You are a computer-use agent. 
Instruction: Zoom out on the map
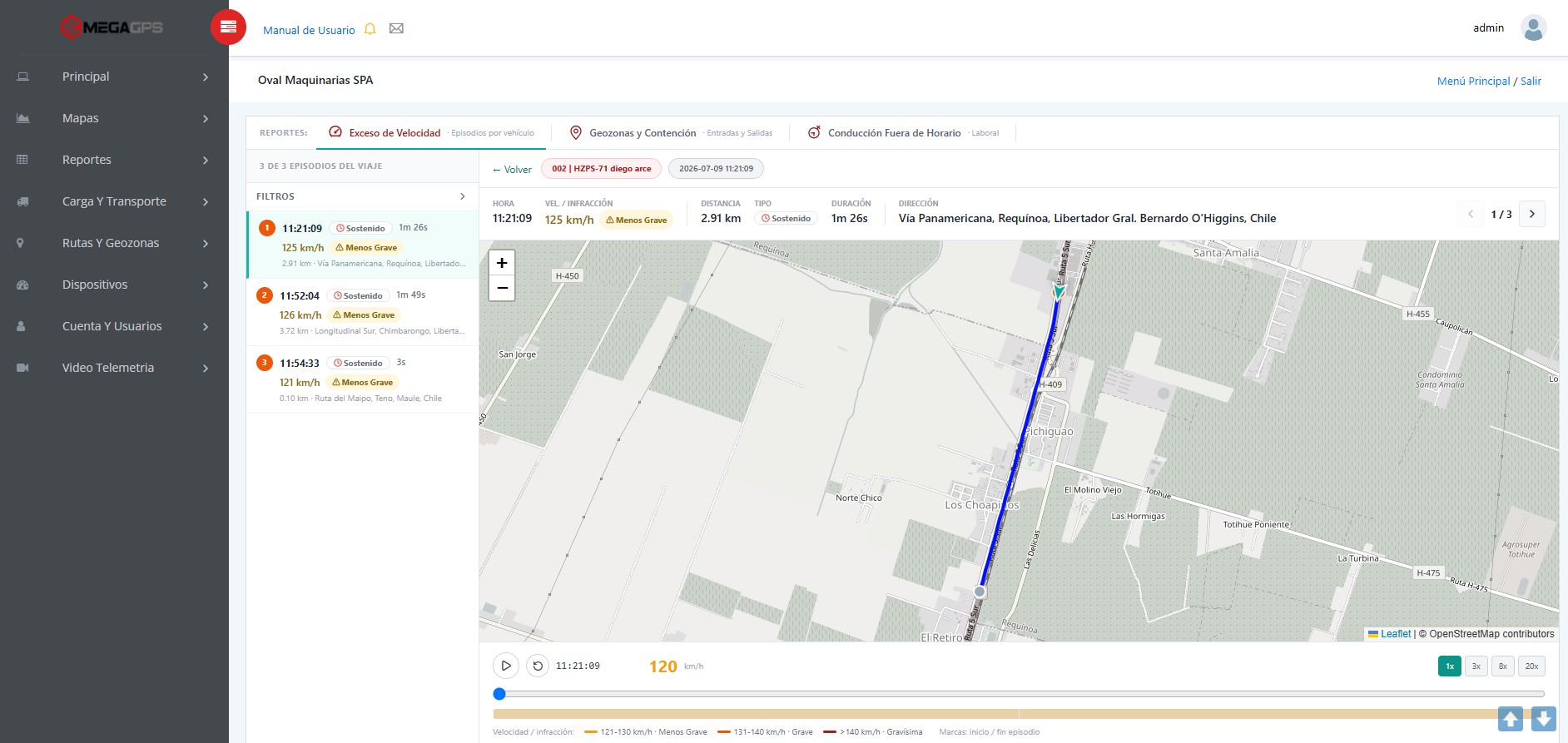point(502,288)
